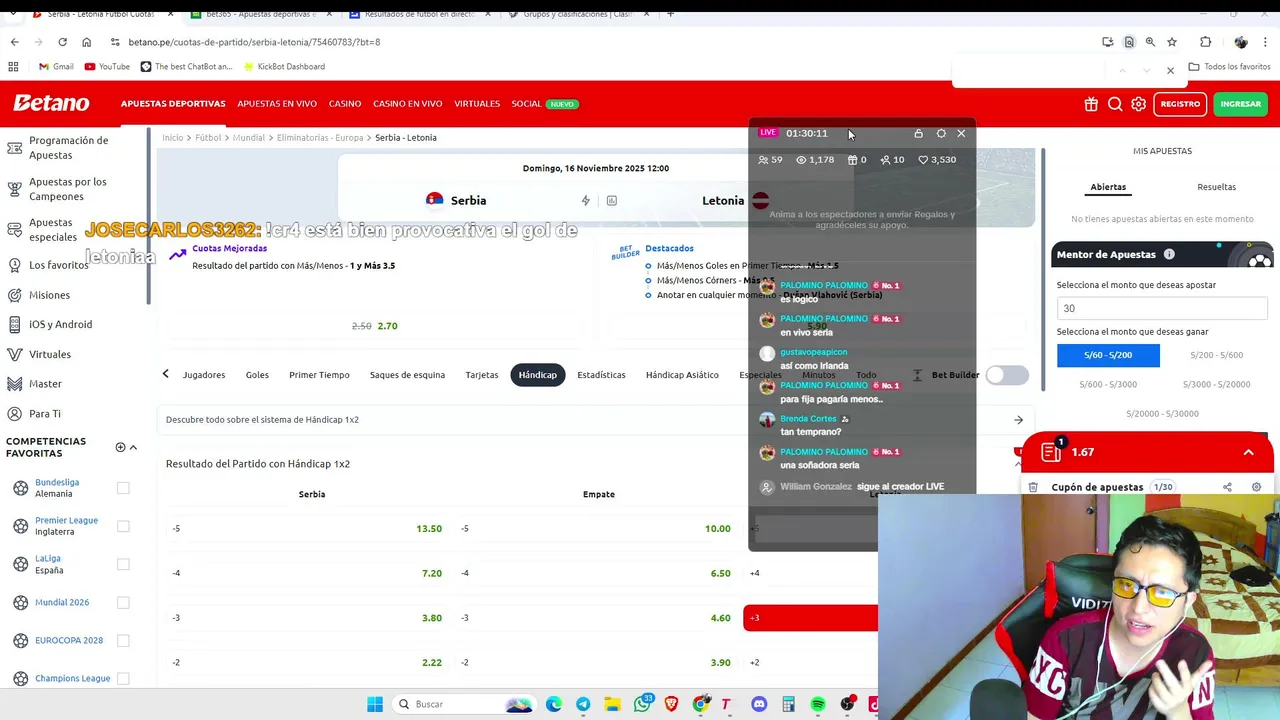Open Chrome extensions puzzle icon
The height and width of the screenshot is (720, 1280).
tap(1205, 42)
